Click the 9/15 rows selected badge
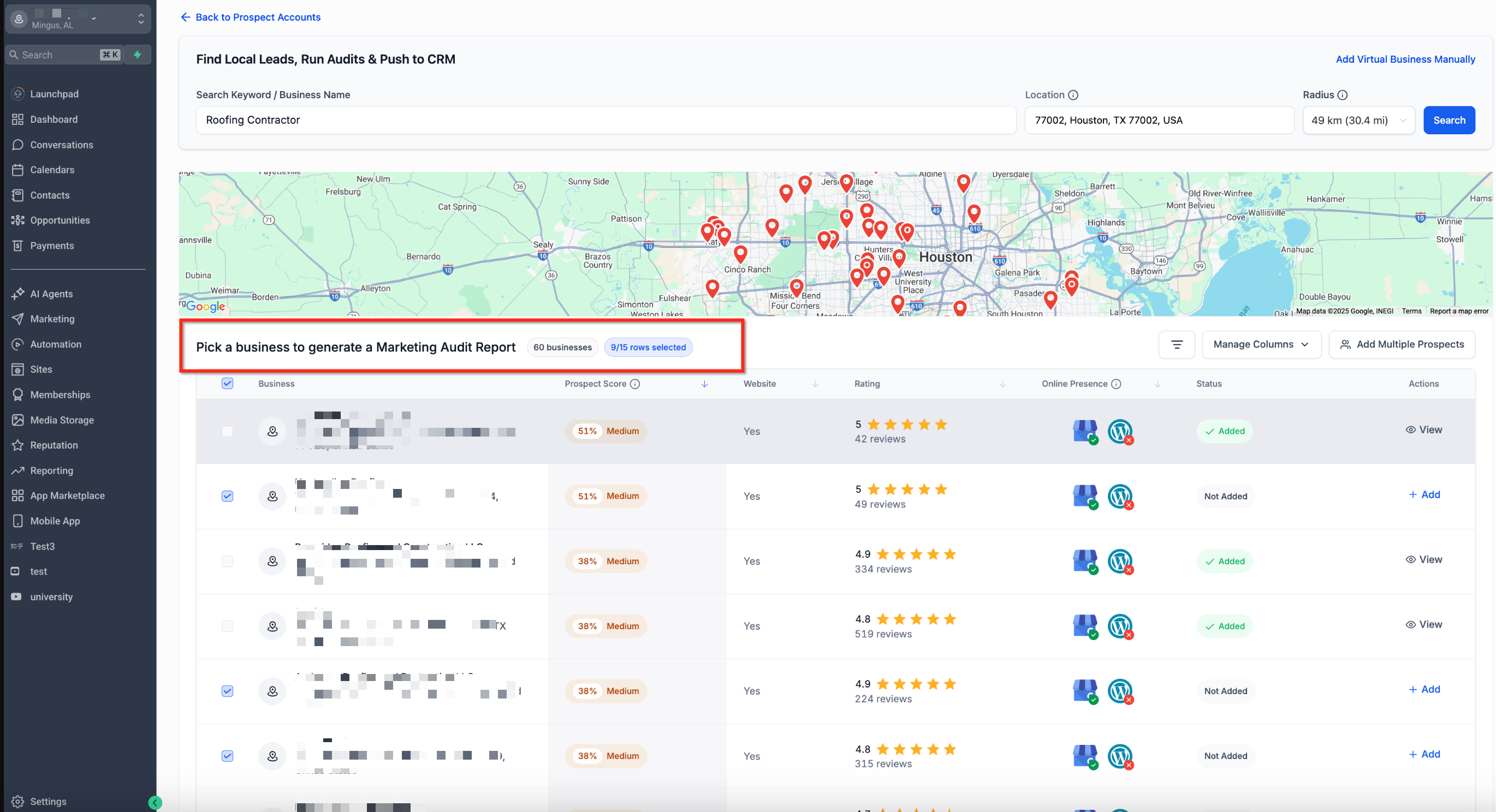The image size is (1496, 812). pos(648,347)
